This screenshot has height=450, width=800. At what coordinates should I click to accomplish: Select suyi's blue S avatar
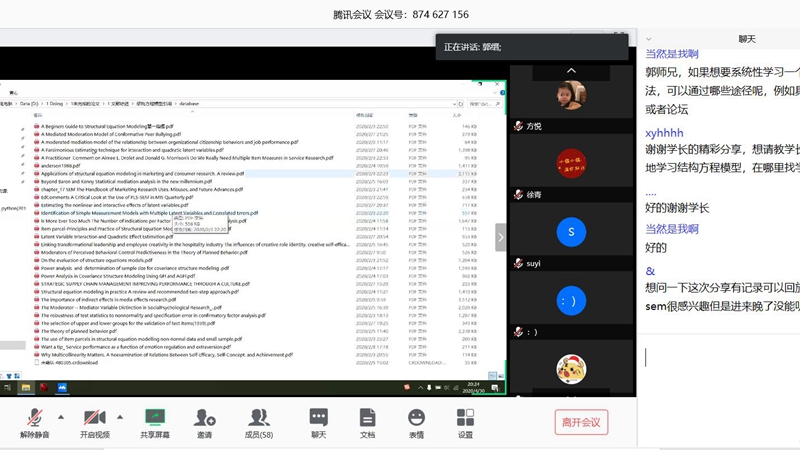tap(571, 232)
